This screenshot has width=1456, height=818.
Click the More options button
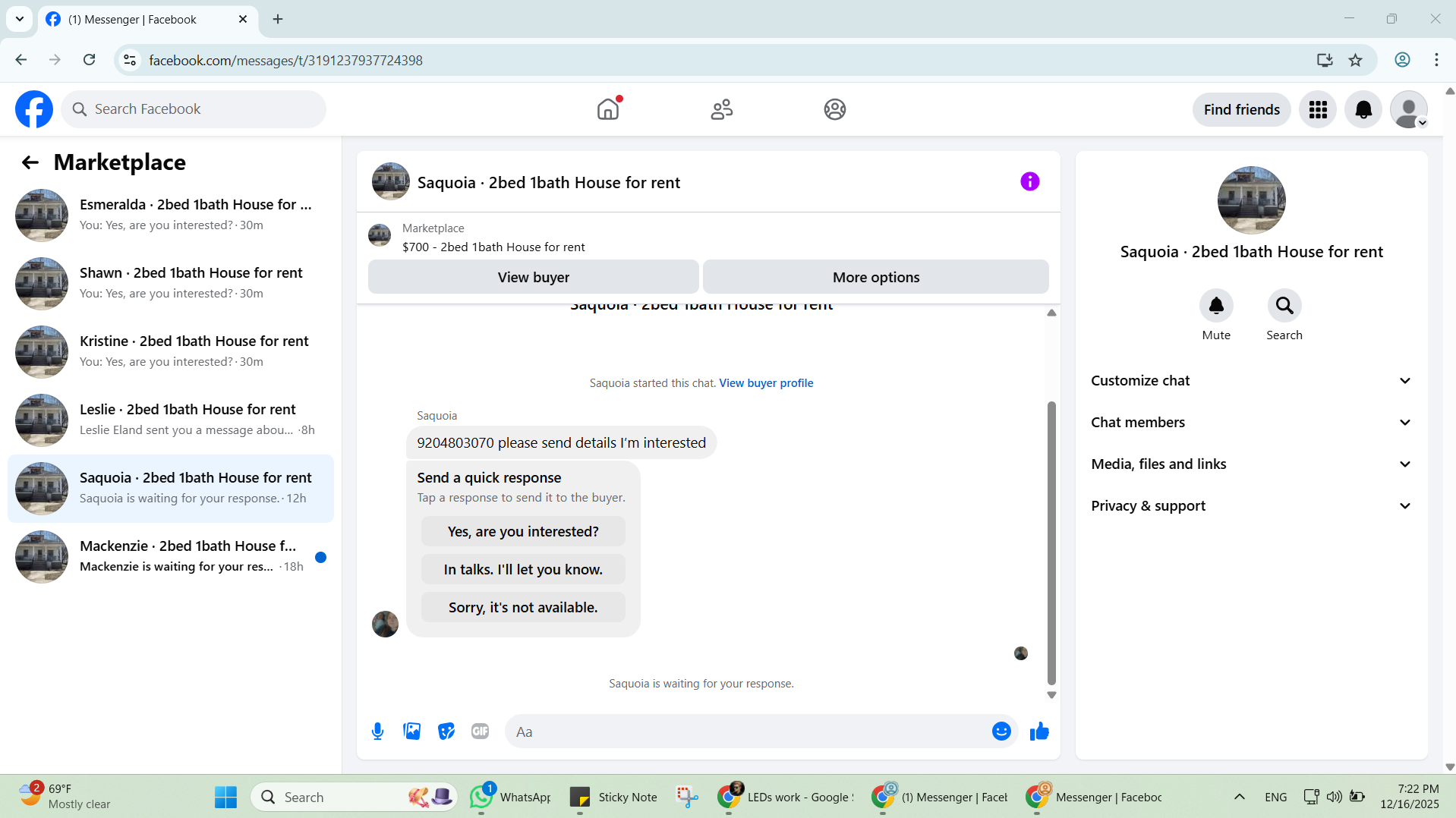click(875, 277)
